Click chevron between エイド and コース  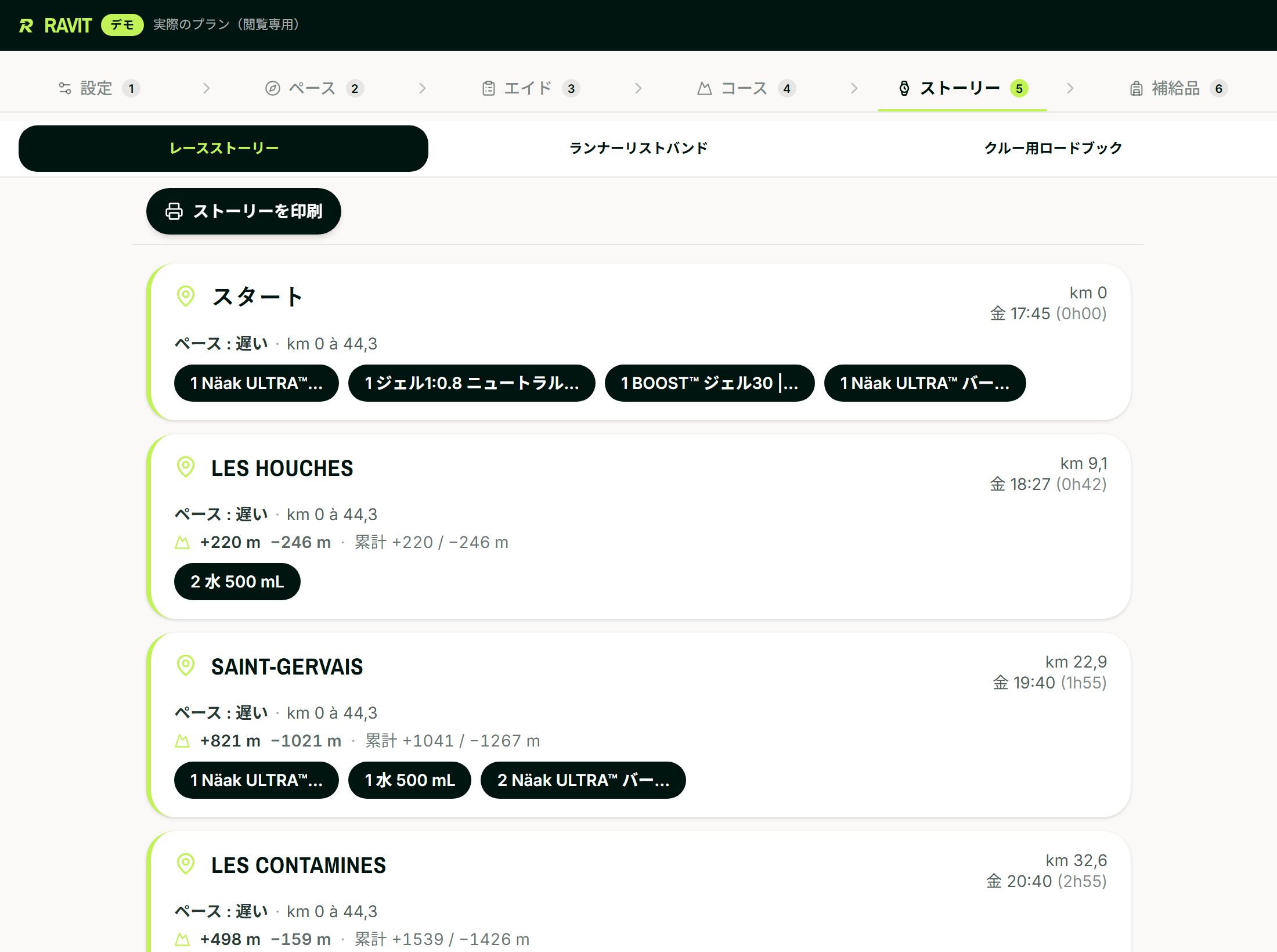(x=638, y=88)
